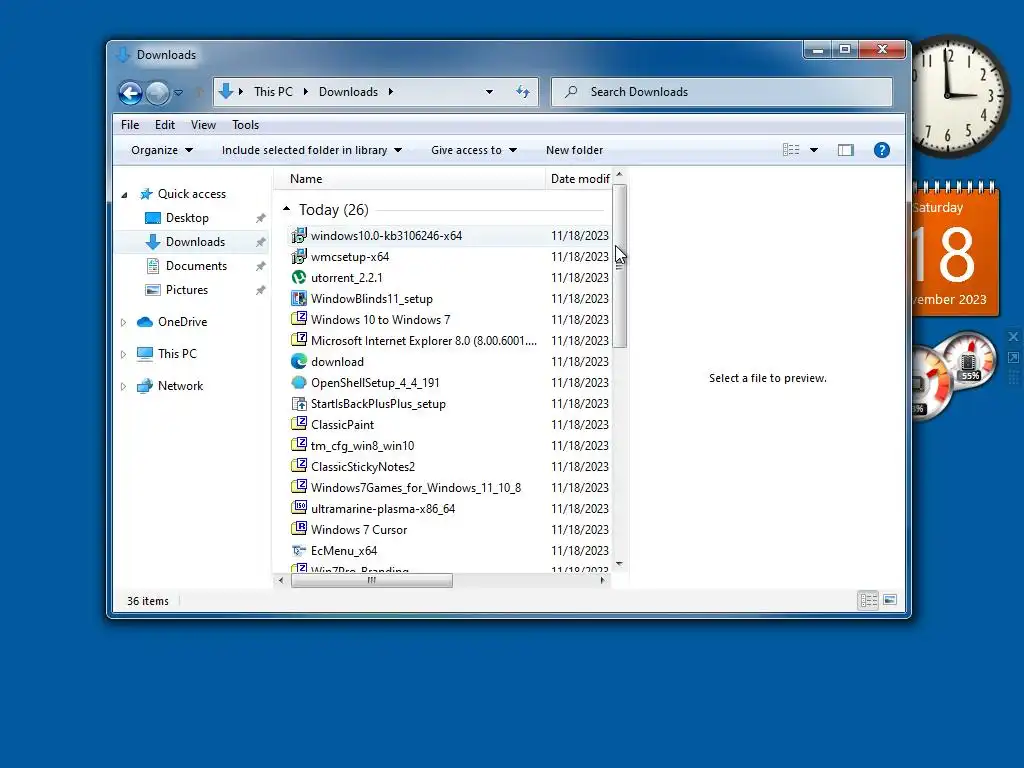Open the Edit menu

click(x=165, y=125)
